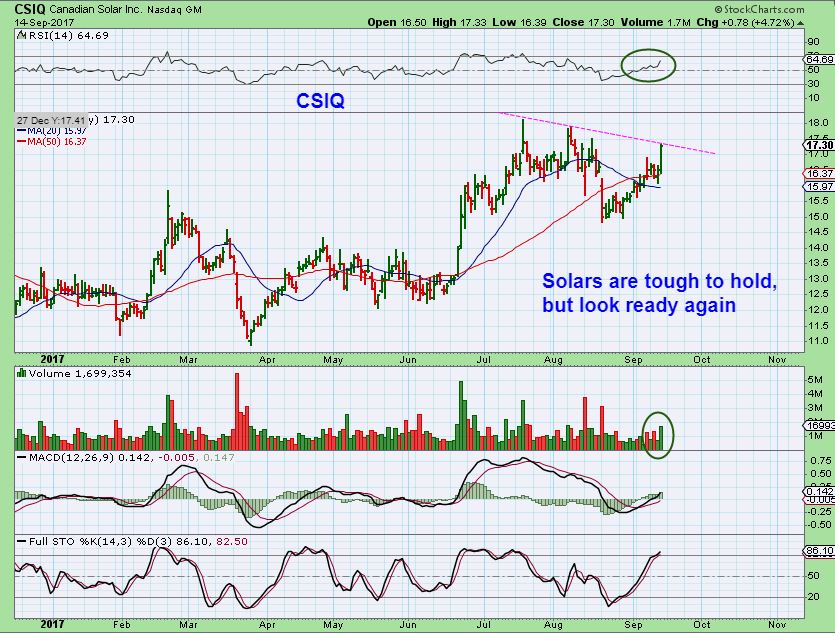Click the Low 16.39 value
Screen dimensions: 835x634
(520, 22)
